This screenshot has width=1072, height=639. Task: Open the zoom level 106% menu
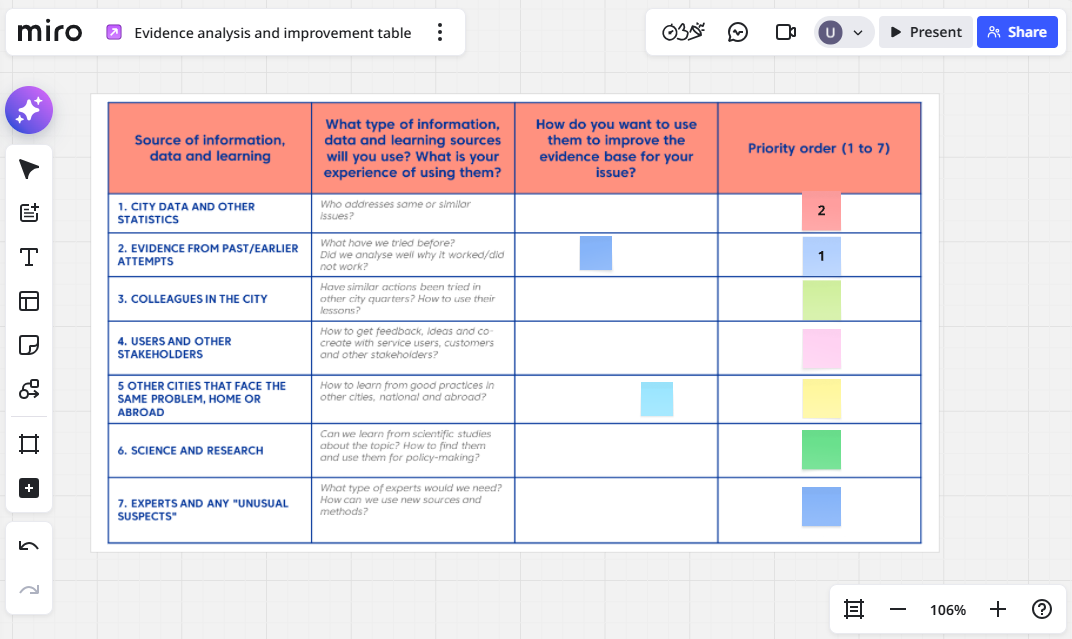click(x=947, y=610)
